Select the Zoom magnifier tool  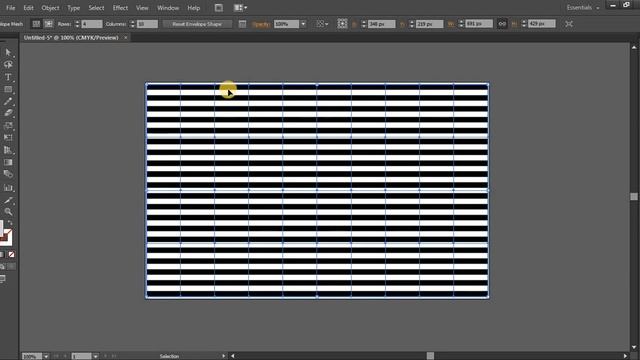pyautogui.click(x=8, y=212)
